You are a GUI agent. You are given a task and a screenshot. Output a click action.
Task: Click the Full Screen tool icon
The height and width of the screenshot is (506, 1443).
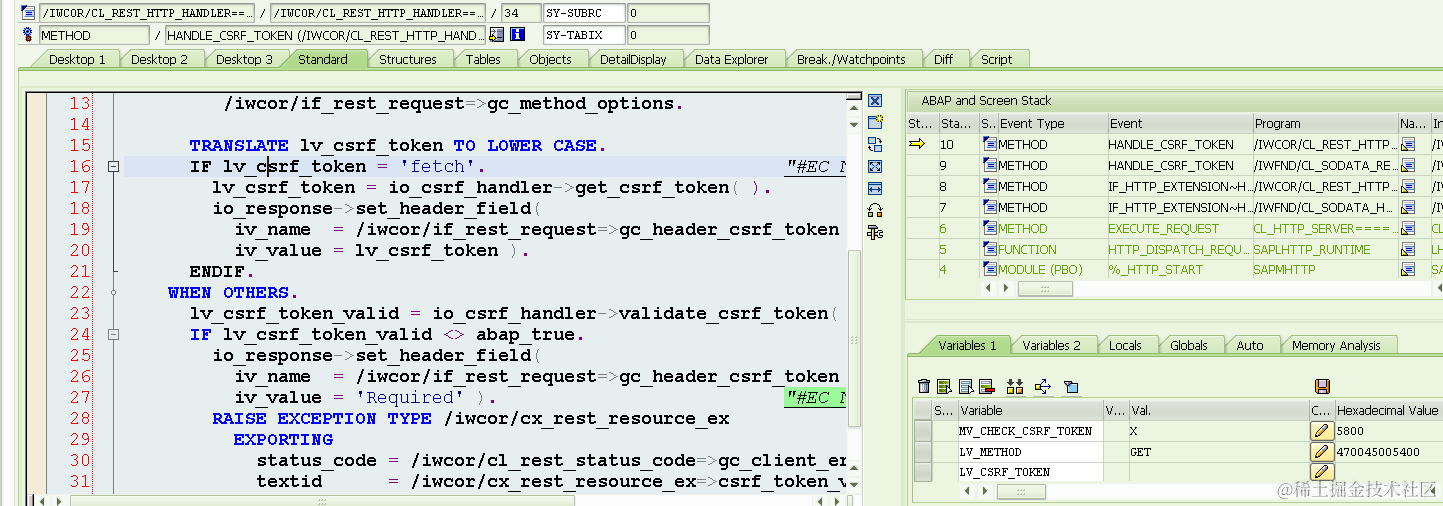875,166
